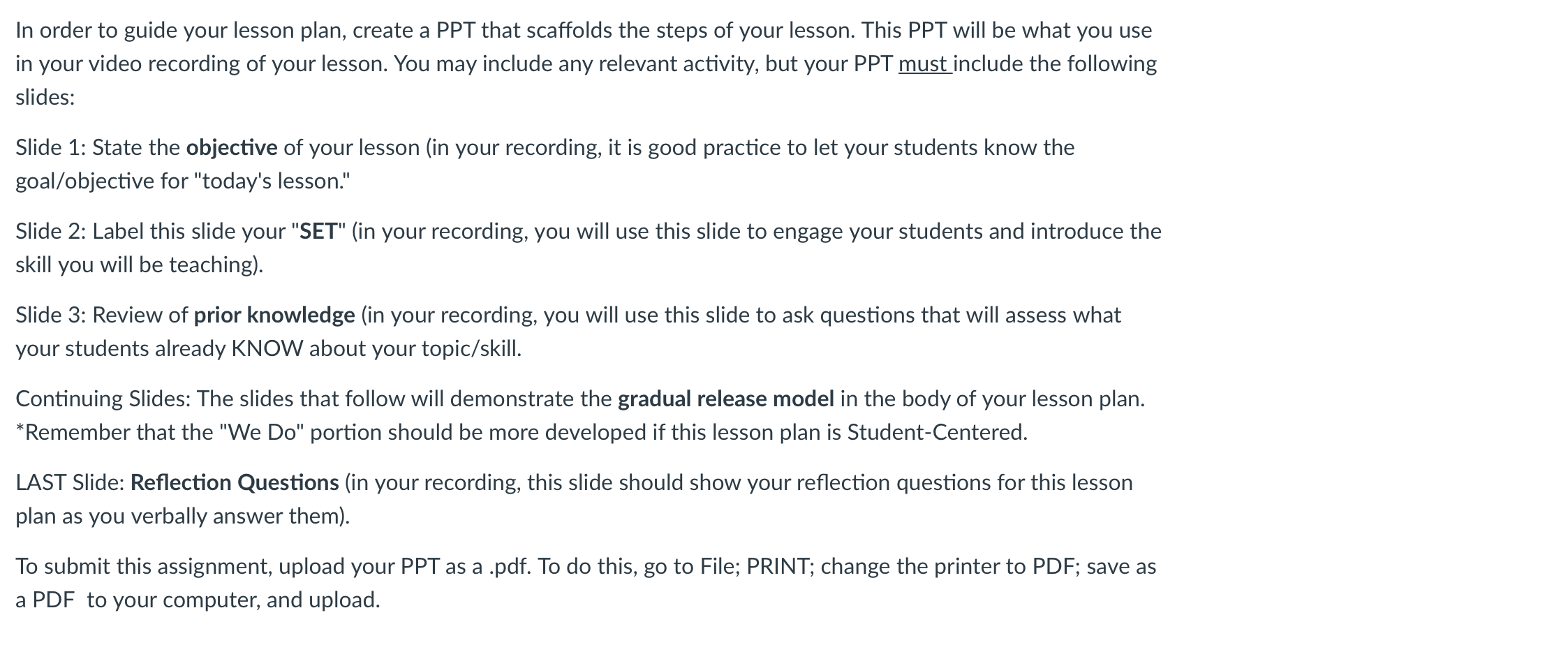The height and width of the screenshot is (652, 1568).
Task: Click the underlined word "must"
Action: click(x=922, y=64)
